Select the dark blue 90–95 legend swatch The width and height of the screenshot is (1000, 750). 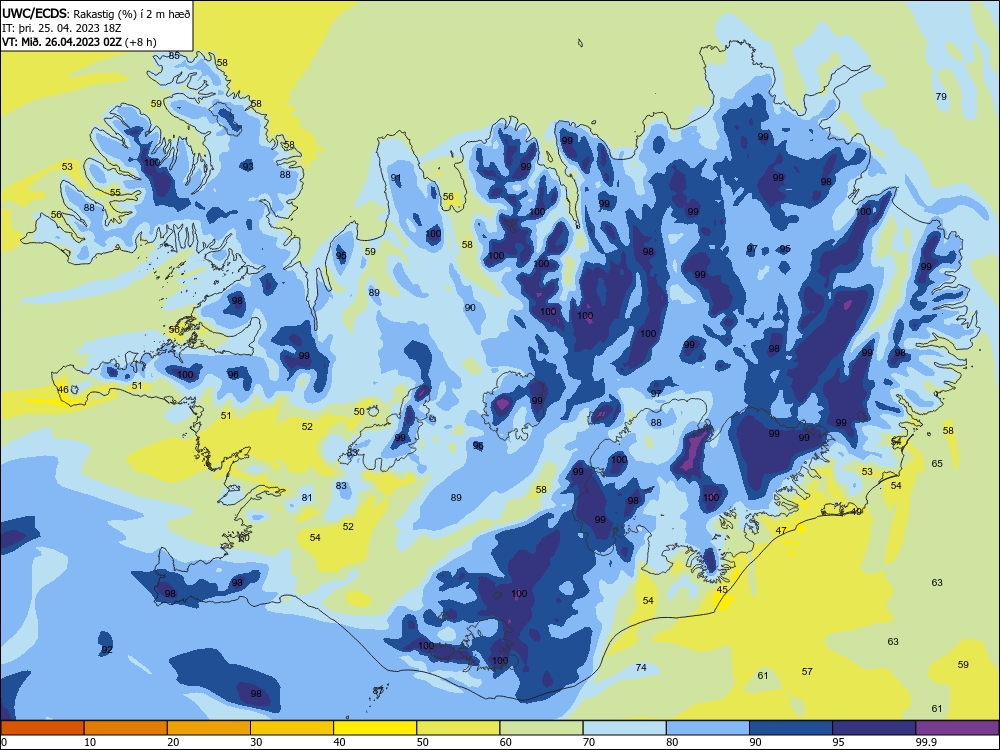coord(791,728)
